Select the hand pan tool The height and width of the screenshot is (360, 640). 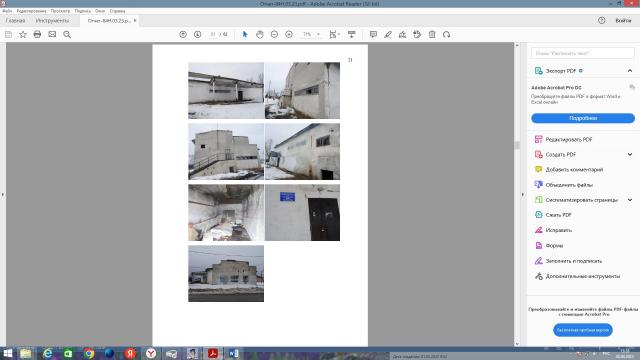click(260, 34)
